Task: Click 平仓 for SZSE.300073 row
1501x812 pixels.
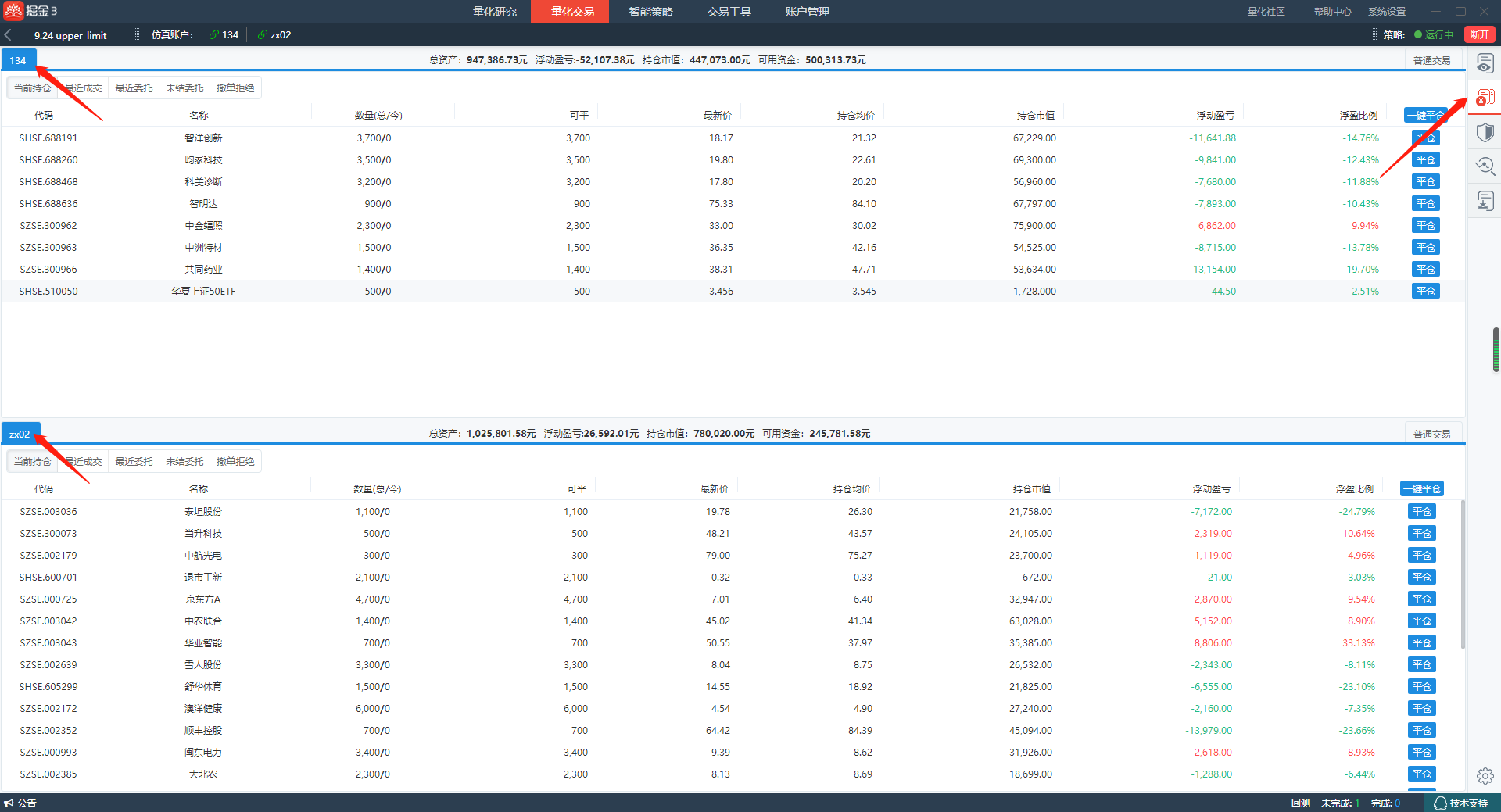Action: point(1421,534)
